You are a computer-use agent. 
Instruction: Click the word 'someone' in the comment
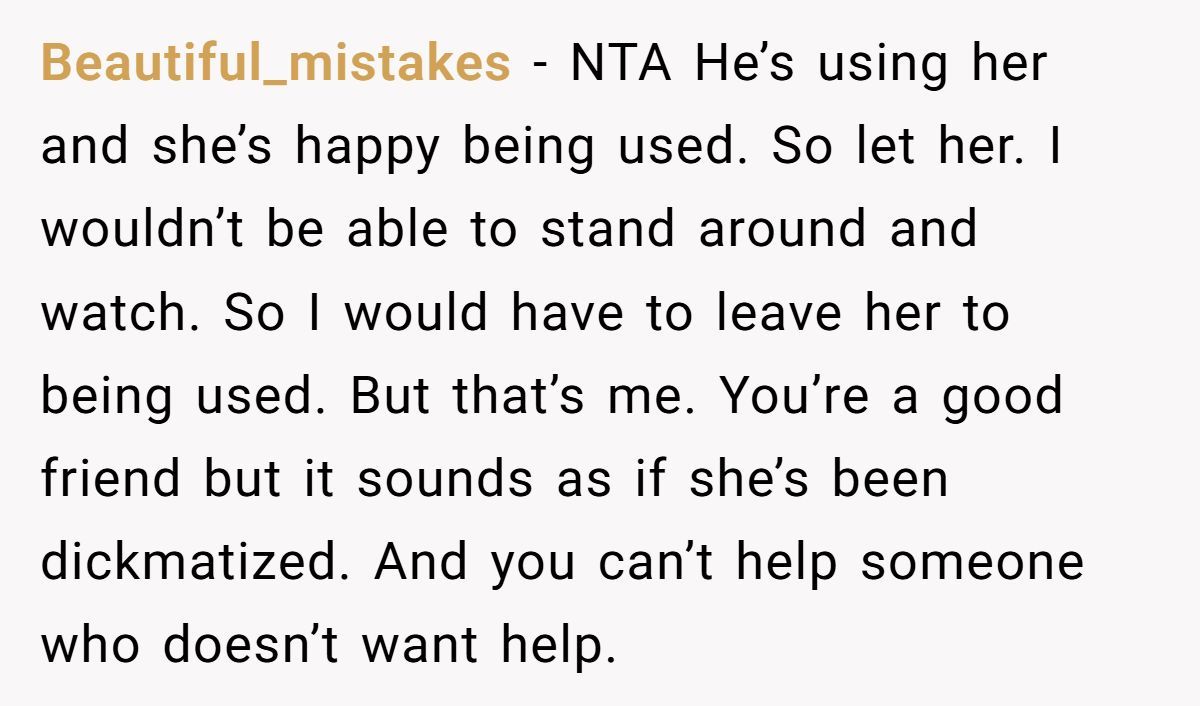coord(972,564)
